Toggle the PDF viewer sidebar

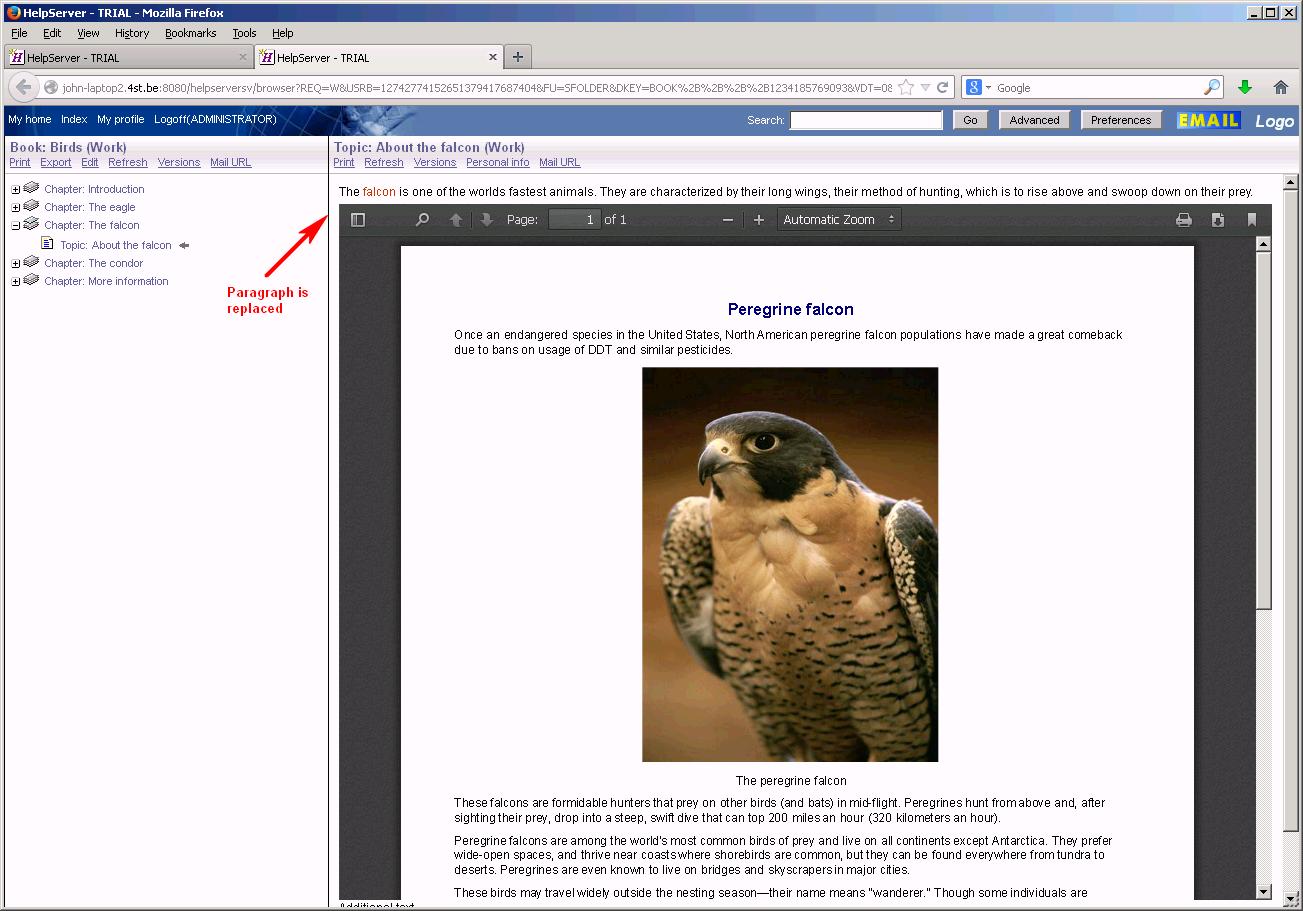[358, 220]
